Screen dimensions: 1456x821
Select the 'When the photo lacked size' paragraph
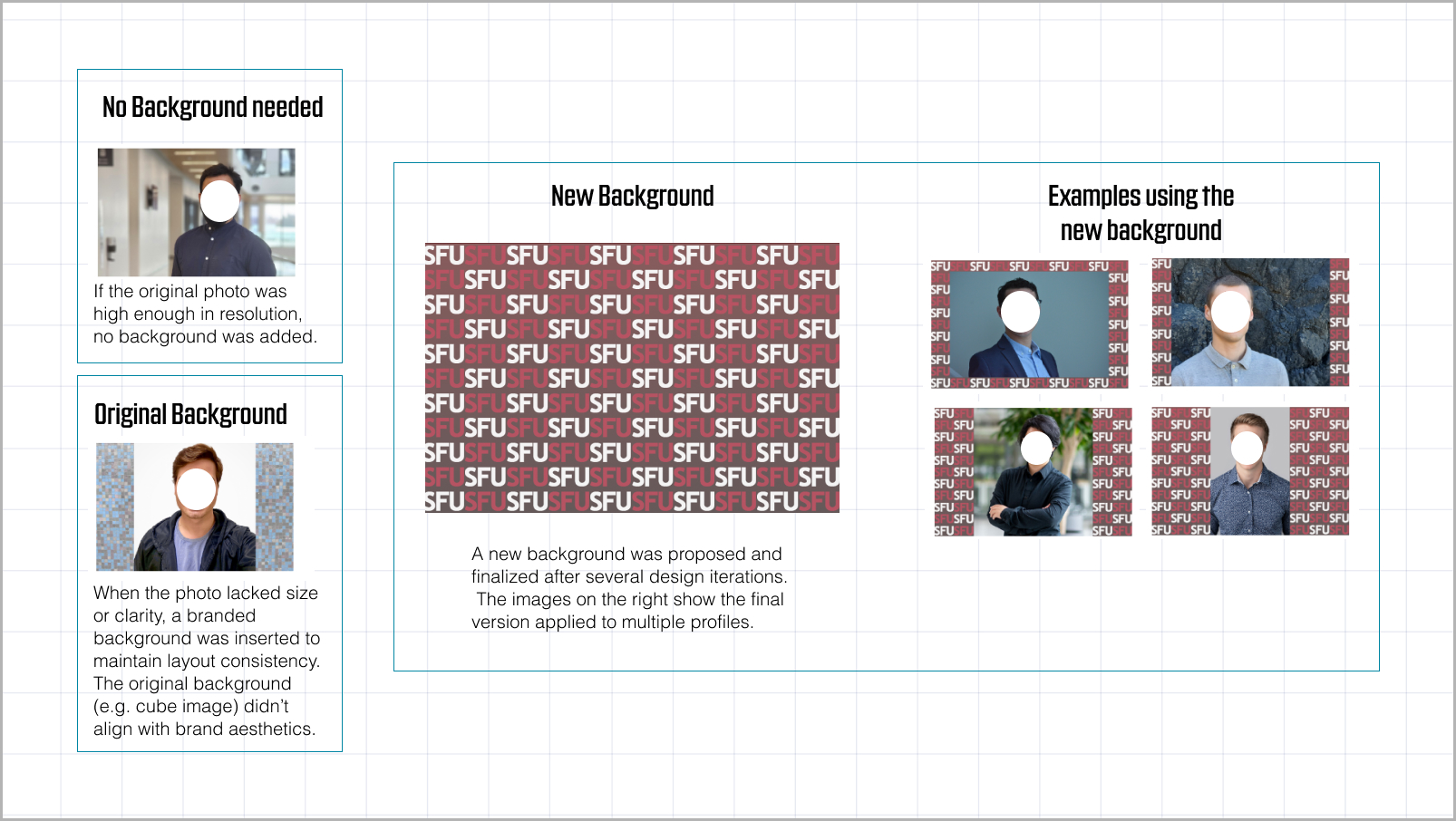pos(207,661)
